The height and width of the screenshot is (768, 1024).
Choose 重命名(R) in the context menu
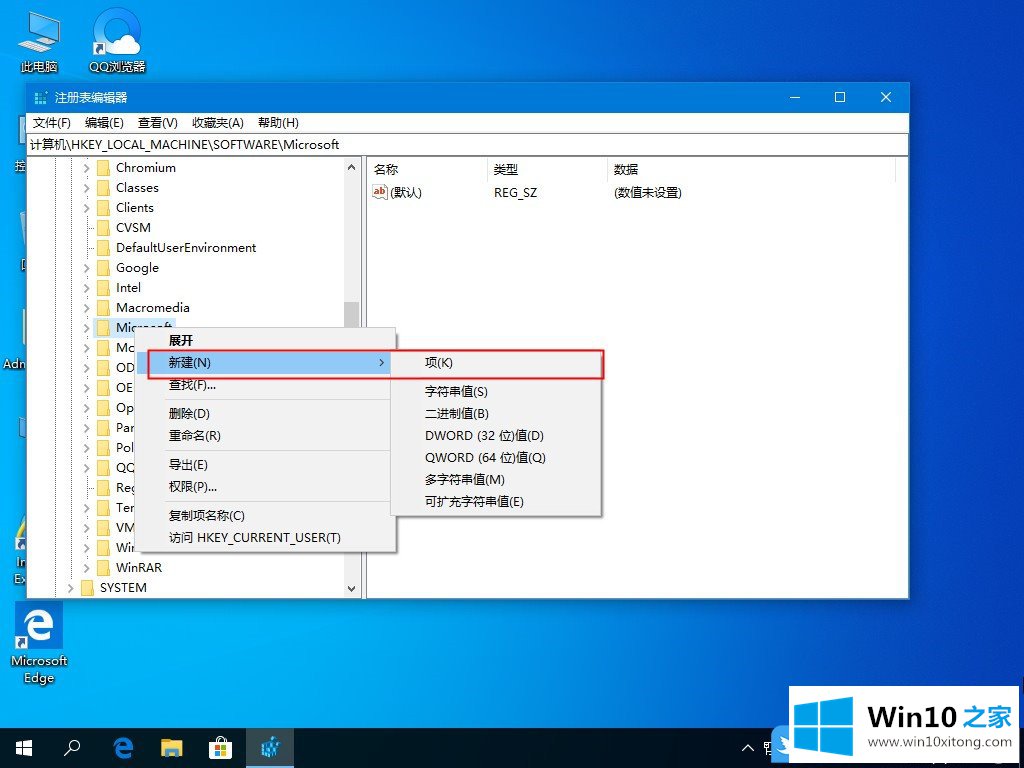(265, 436)
